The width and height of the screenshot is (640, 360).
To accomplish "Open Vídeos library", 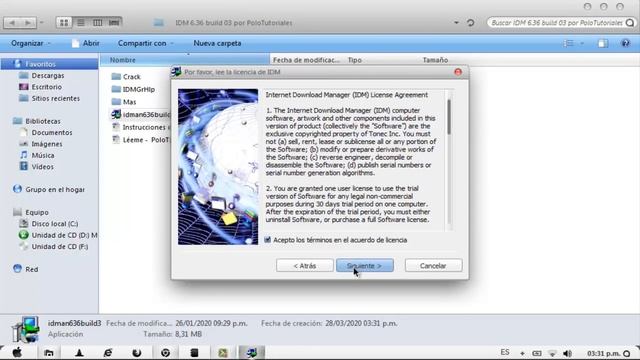I will 36,167.
